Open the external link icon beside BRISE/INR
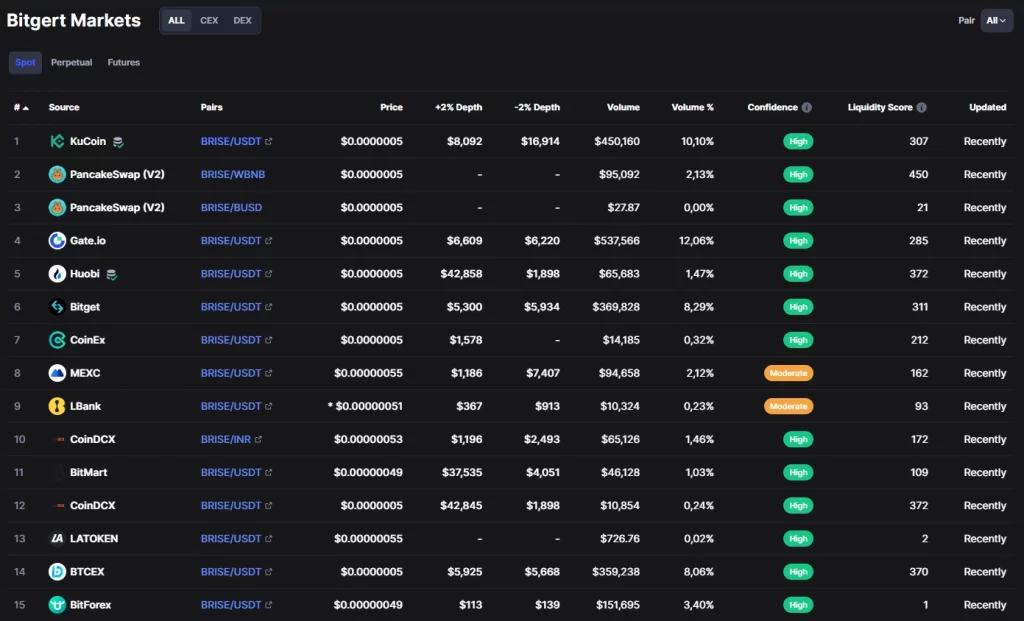The height and width of the screenshot is (621, 1024). coord(258,439)
